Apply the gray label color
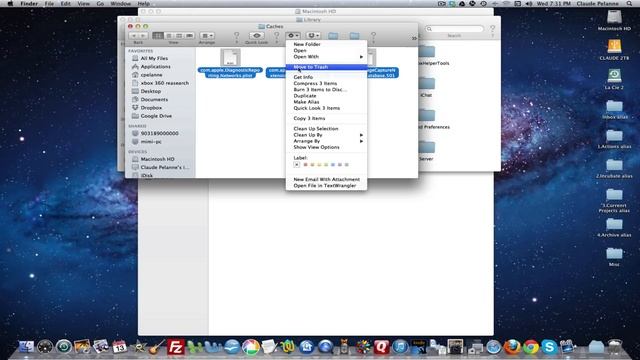 pos(347,165)
